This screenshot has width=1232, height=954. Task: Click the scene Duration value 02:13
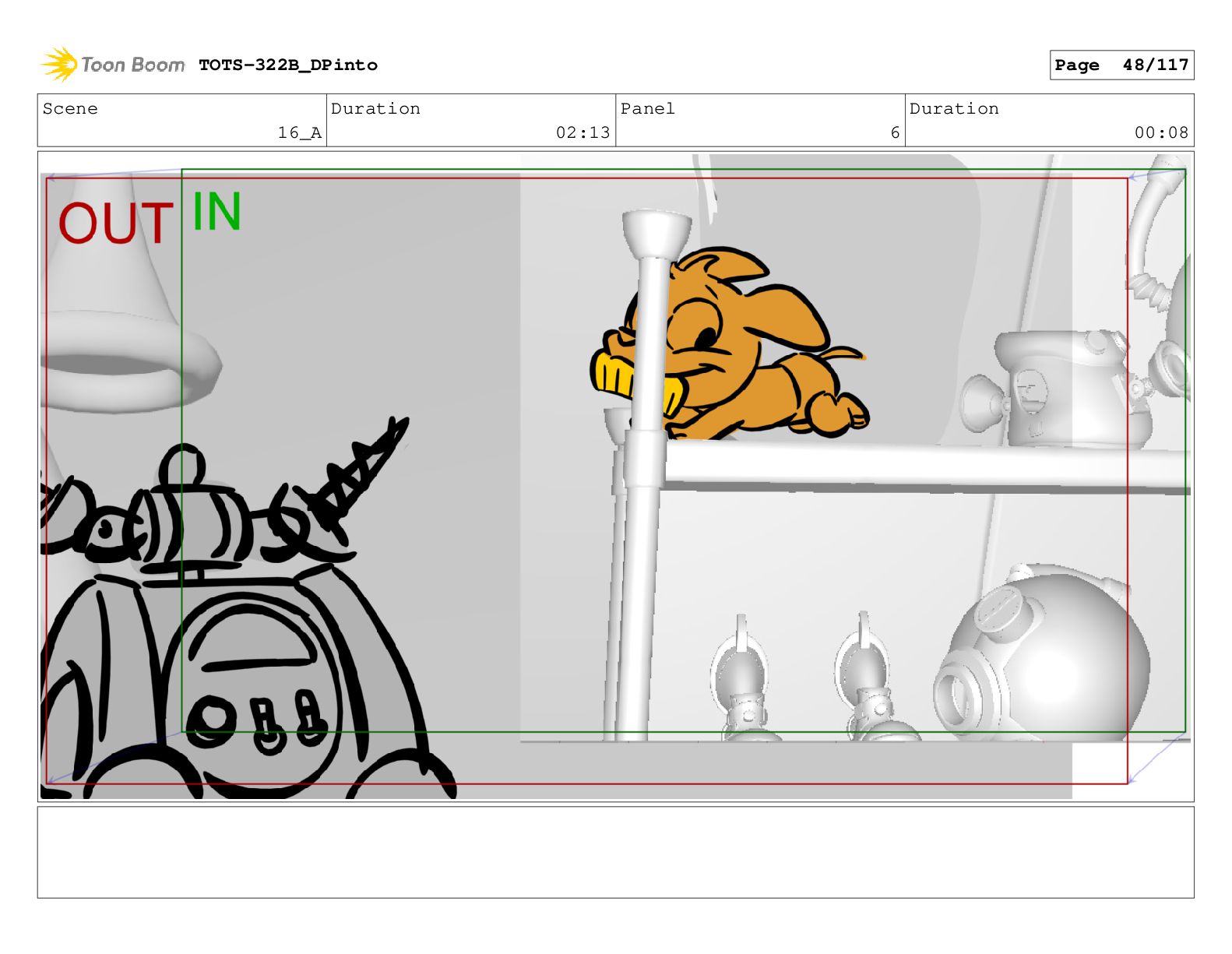tap(583, 133)
